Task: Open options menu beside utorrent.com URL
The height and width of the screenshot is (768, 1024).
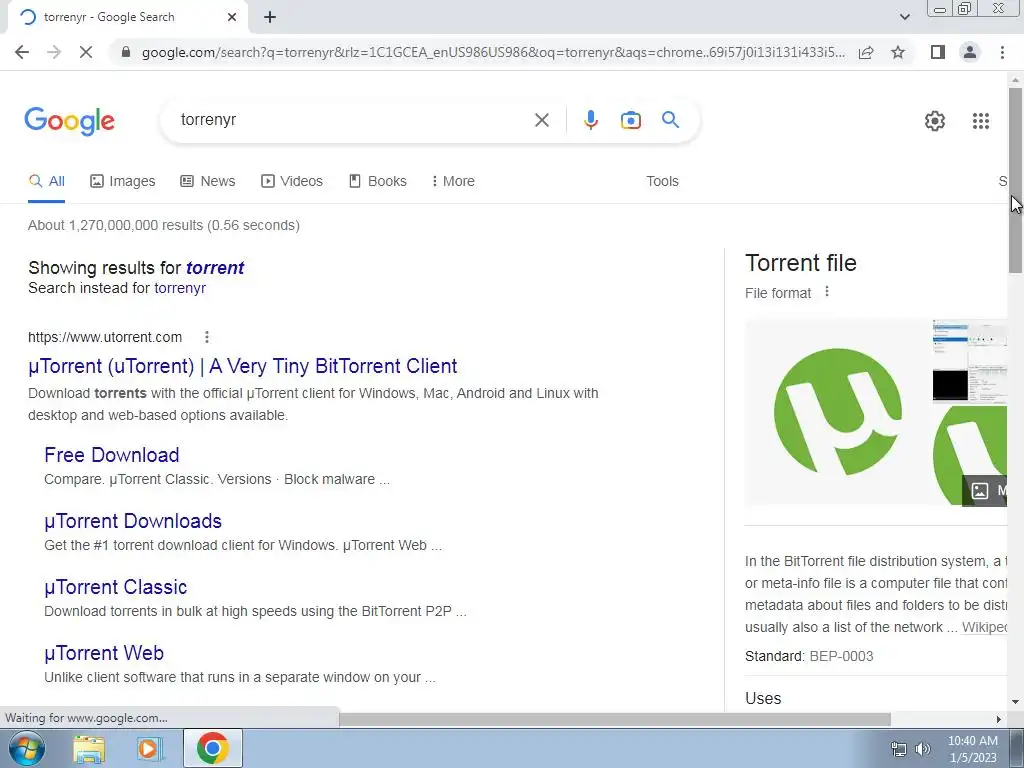Action: pyautogui.click(x=206, y=337)
